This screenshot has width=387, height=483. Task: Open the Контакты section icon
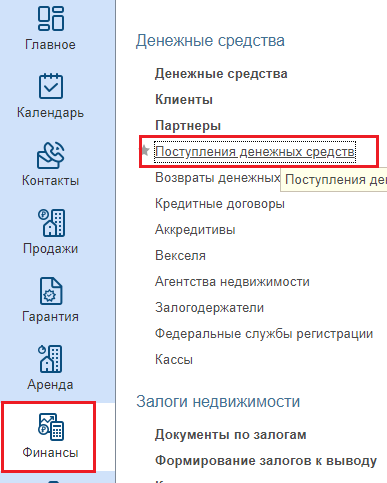[51, 155]
